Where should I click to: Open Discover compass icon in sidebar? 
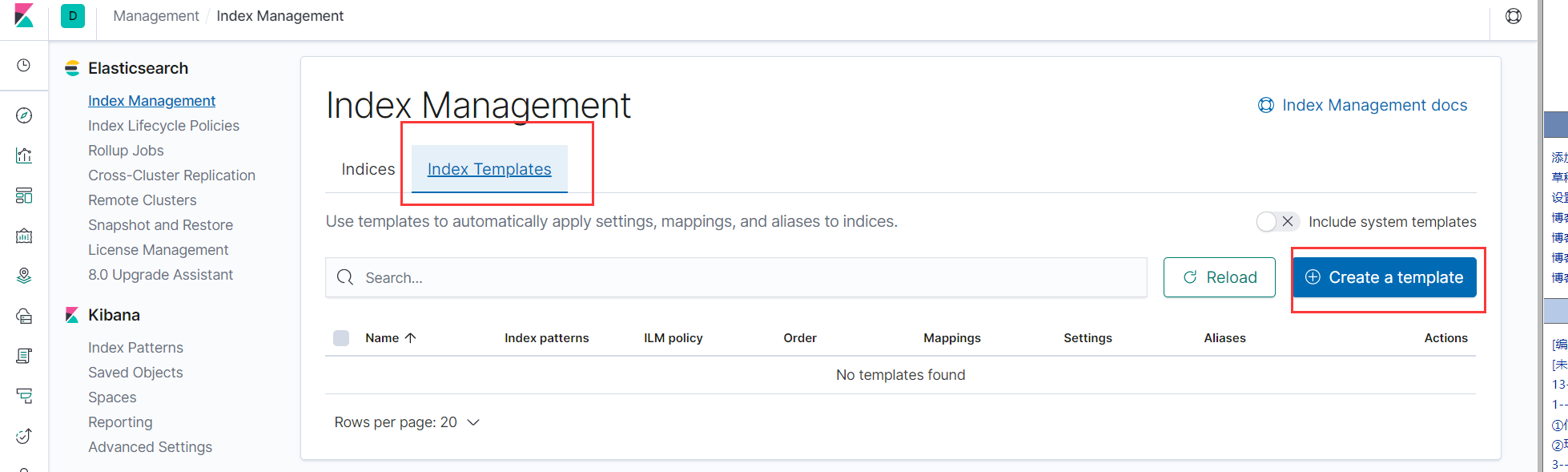[x=24, y=115]
